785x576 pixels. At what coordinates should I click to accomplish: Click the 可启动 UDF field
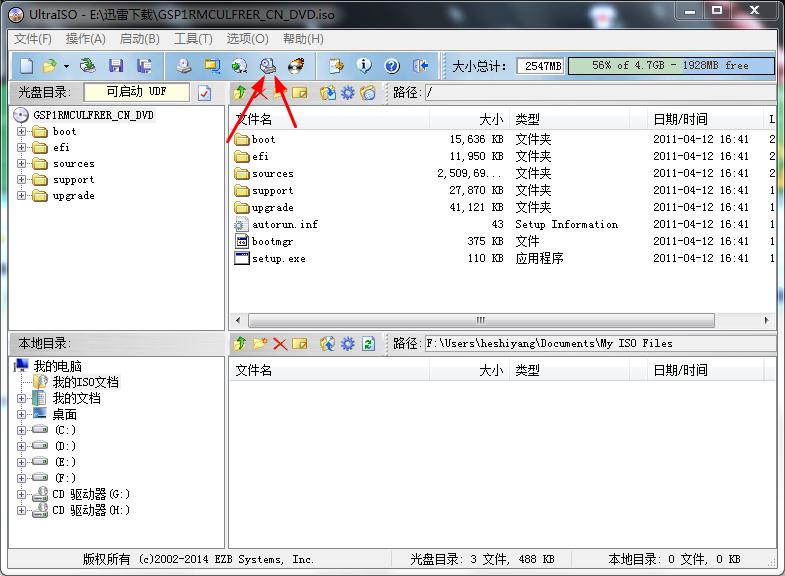137,92
